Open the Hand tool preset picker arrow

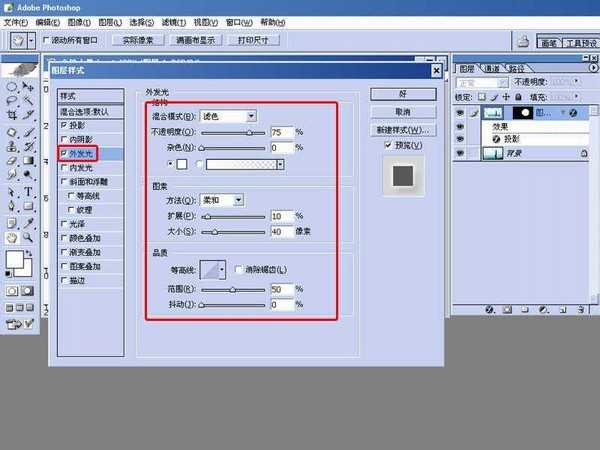32,41
